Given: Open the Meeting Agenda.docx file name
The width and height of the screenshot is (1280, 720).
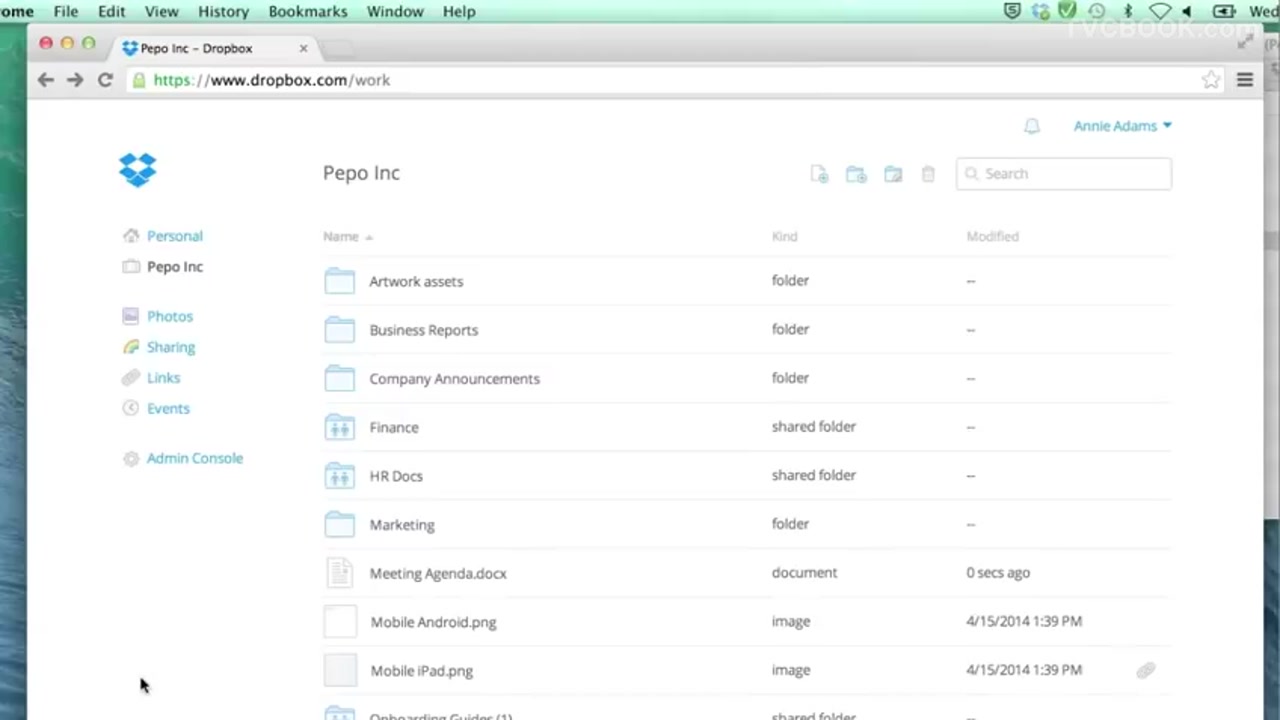Looking at the screenshot, I should [x=438, y=573].
